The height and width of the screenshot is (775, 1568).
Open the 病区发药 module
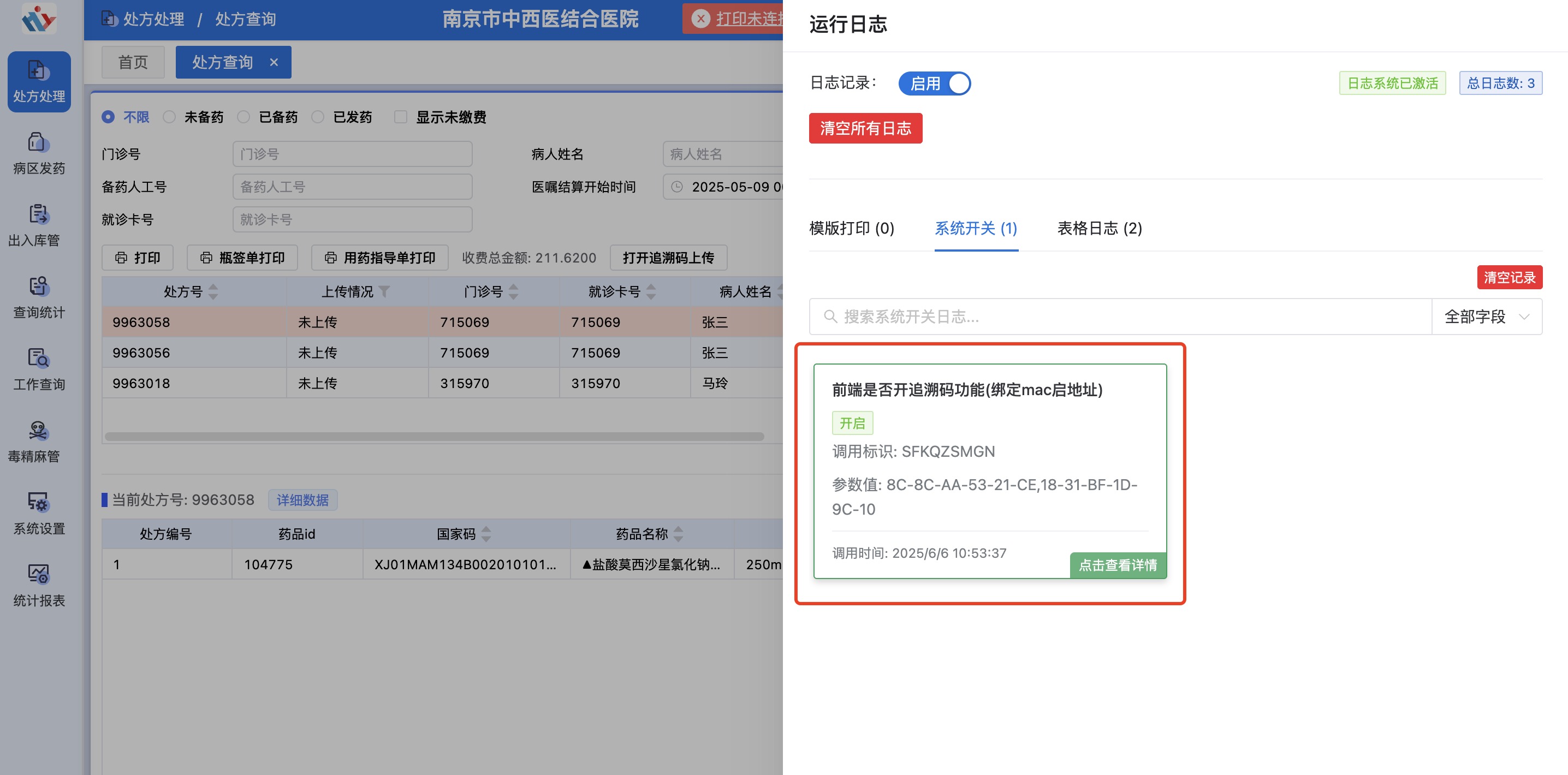tap(38, 154)
